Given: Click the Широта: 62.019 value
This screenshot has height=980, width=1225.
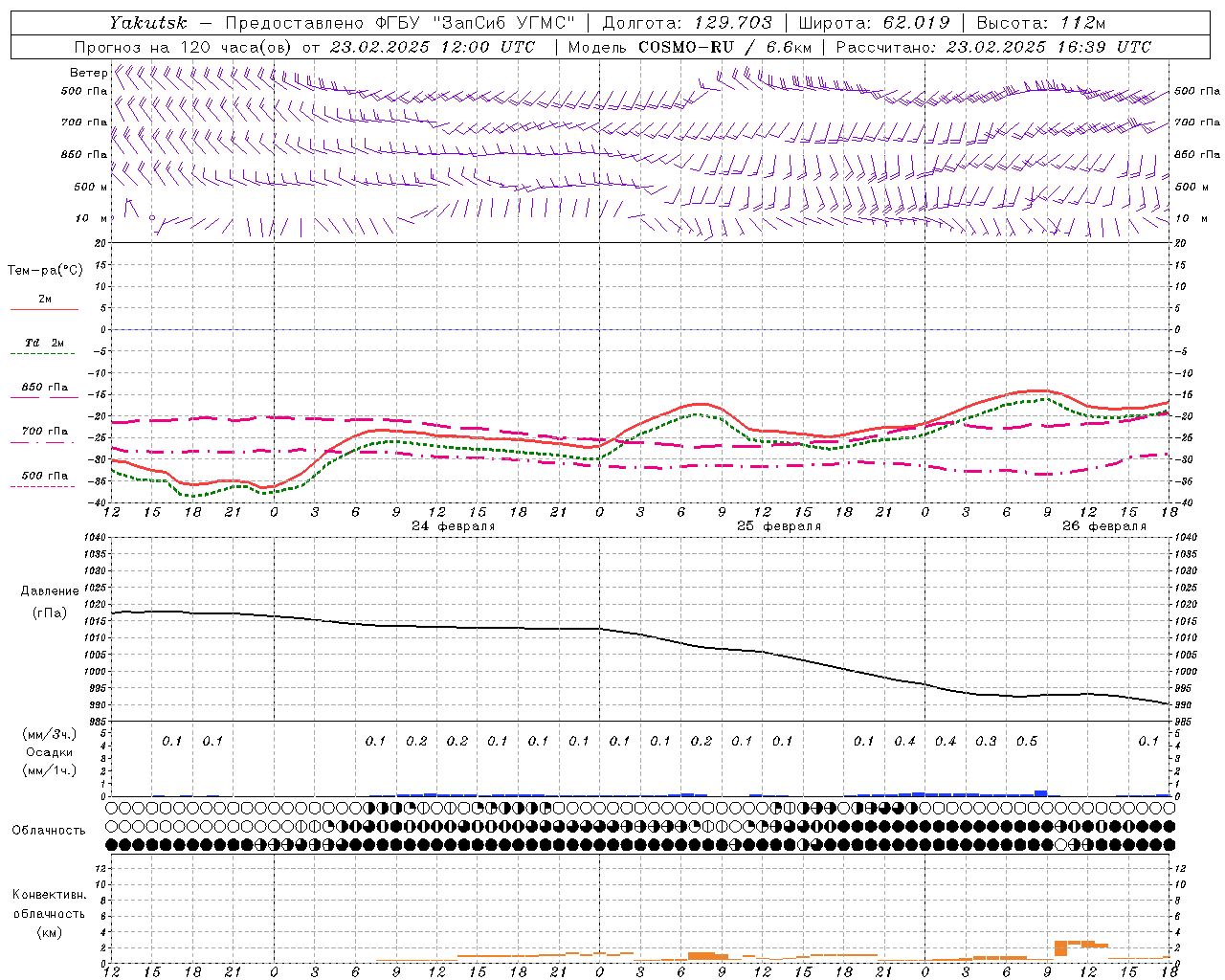Looking at the screenshot, I should [x=874, y=23].
